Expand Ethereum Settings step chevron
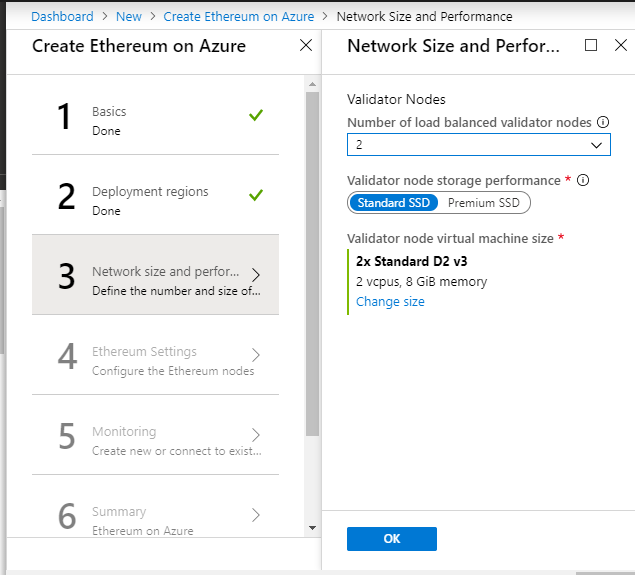Screen dimensions: 635x575 point(256,355)
